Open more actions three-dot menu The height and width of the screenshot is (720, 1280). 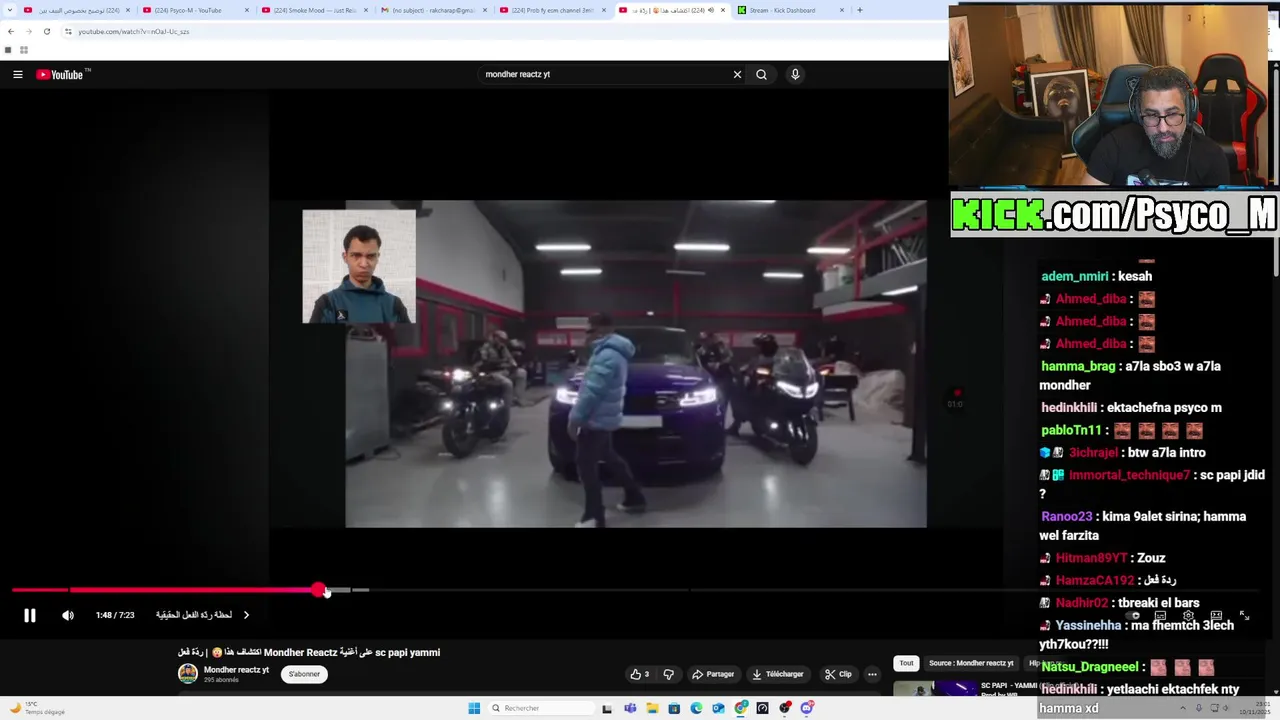click(872, 674)
